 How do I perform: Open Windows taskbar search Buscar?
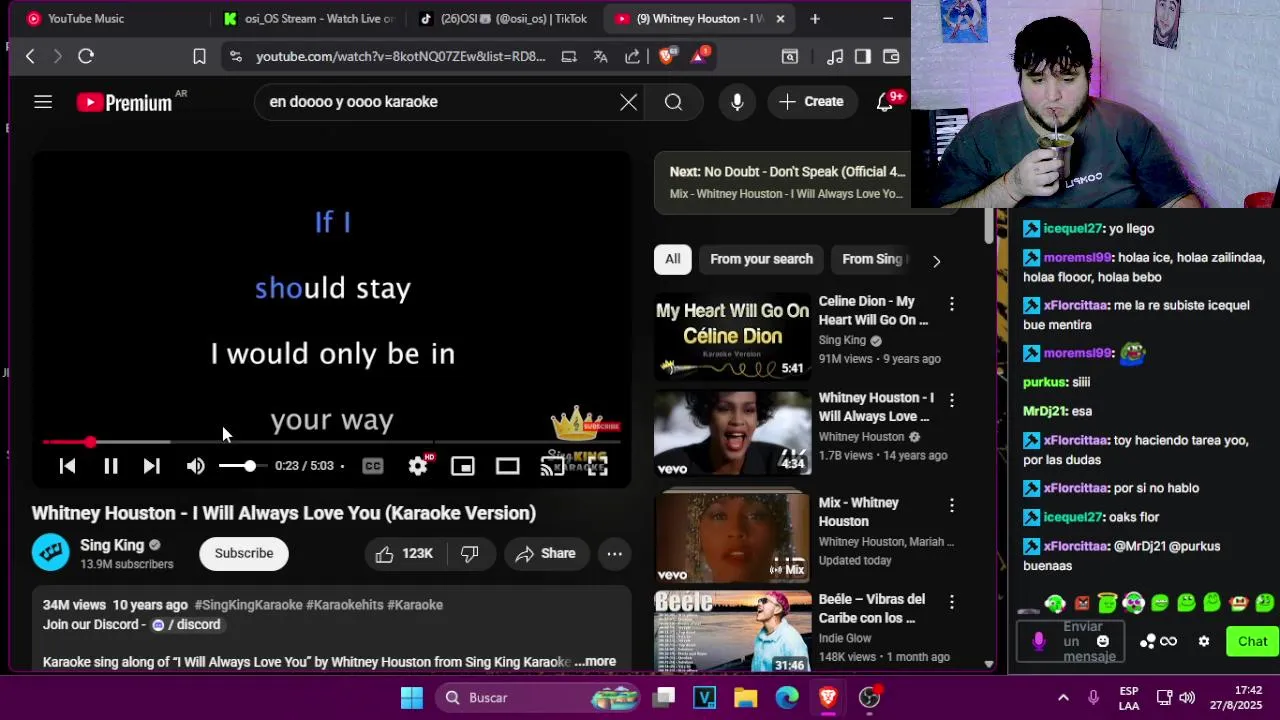[x=538, y=698]
